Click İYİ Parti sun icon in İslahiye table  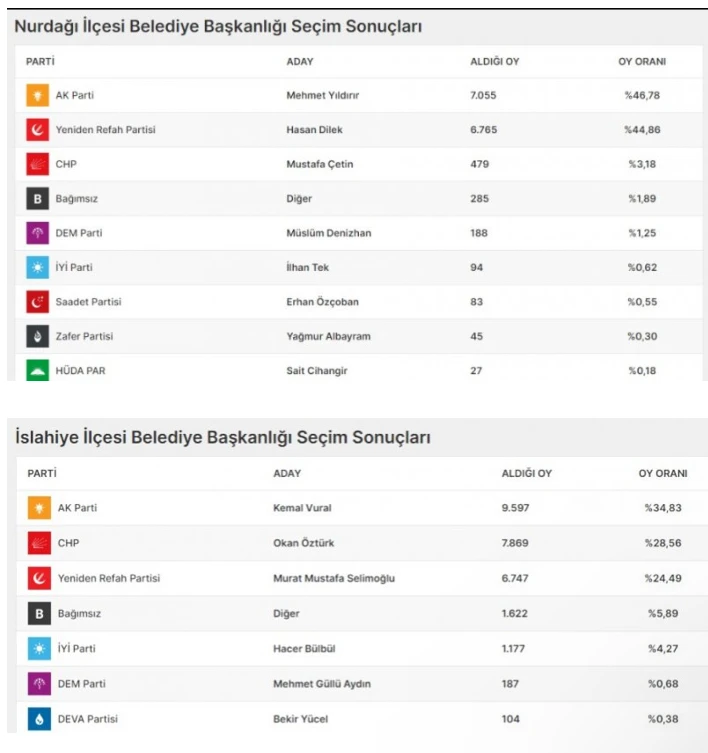point(39,649)
